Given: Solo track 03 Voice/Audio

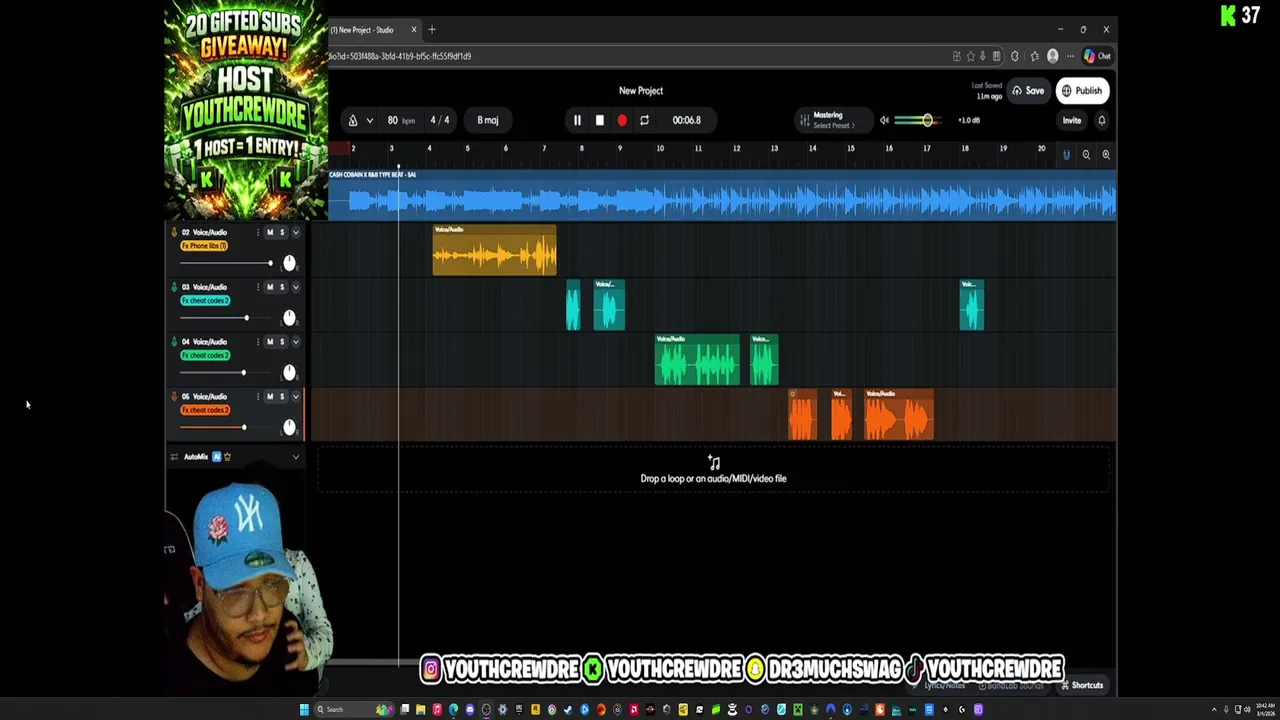Looking at the screenshot, I should click(x=282, y=287).
